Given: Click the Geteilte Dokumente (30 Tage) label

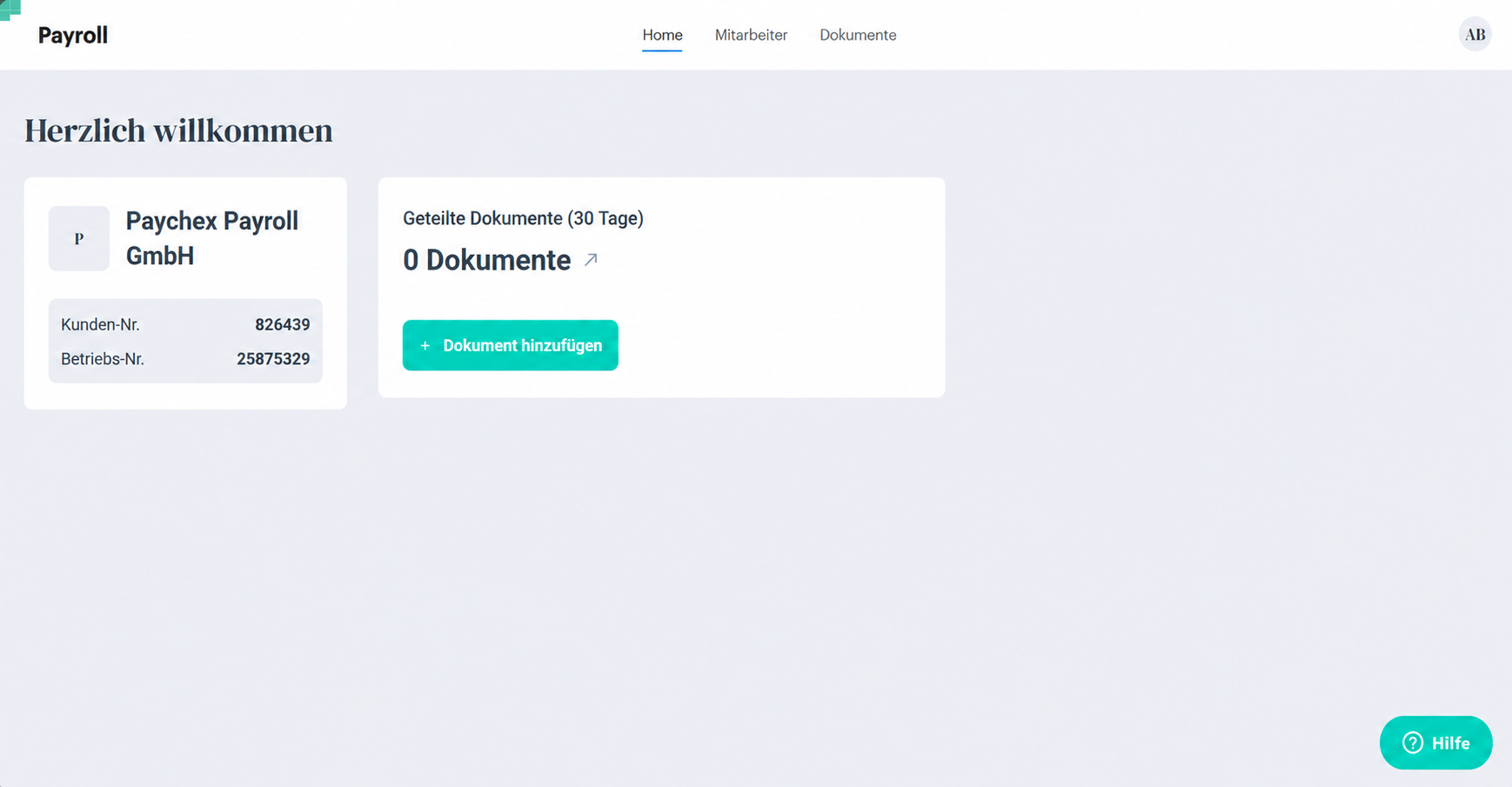Looking at the screenshot, I should (x=523, y=218).
